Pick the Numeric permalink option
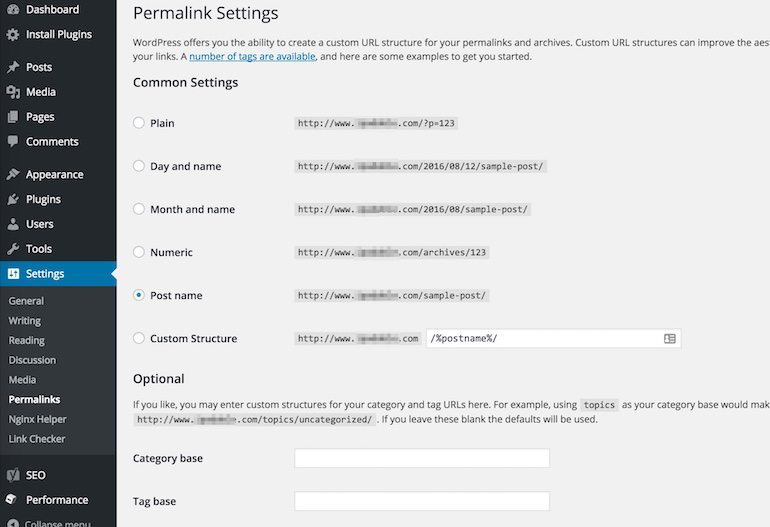This screenshot has height=527, width=770. click(138, 252)
